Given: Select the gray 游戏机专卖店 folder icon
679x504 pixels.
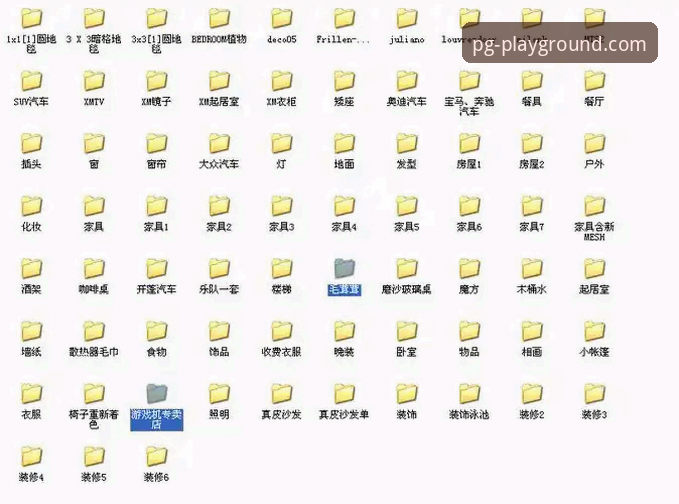Looking at the screenshot, I should click(x=156, y=394).
